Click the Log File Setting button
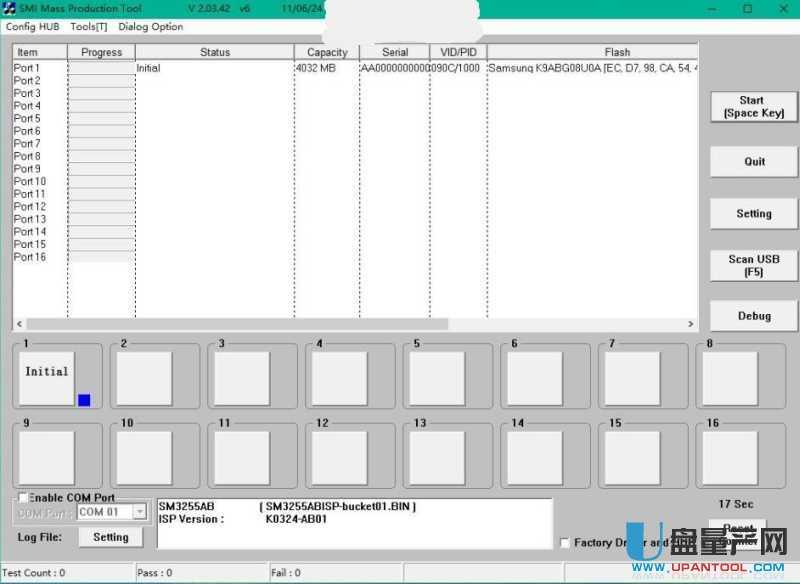The width and height of the screenshot is (800, 584). 110,537
